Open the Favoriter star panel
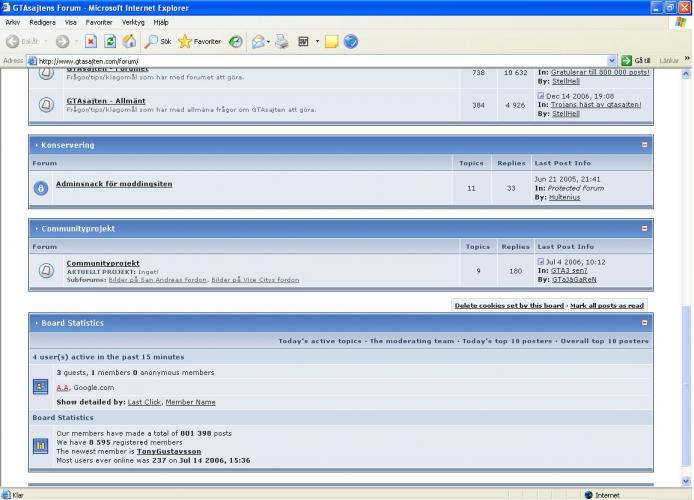 199,41
